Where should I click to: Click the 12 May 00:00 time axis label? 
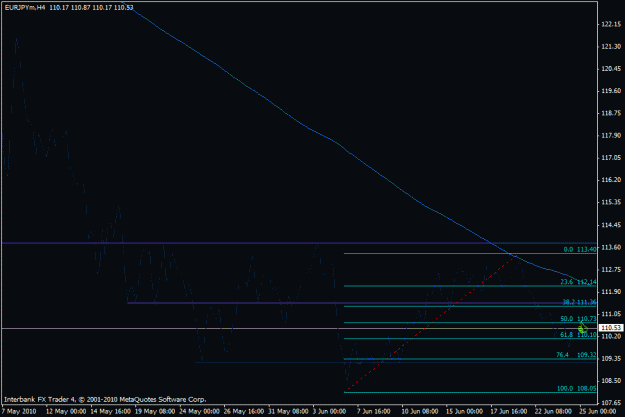tap(65, 411)
